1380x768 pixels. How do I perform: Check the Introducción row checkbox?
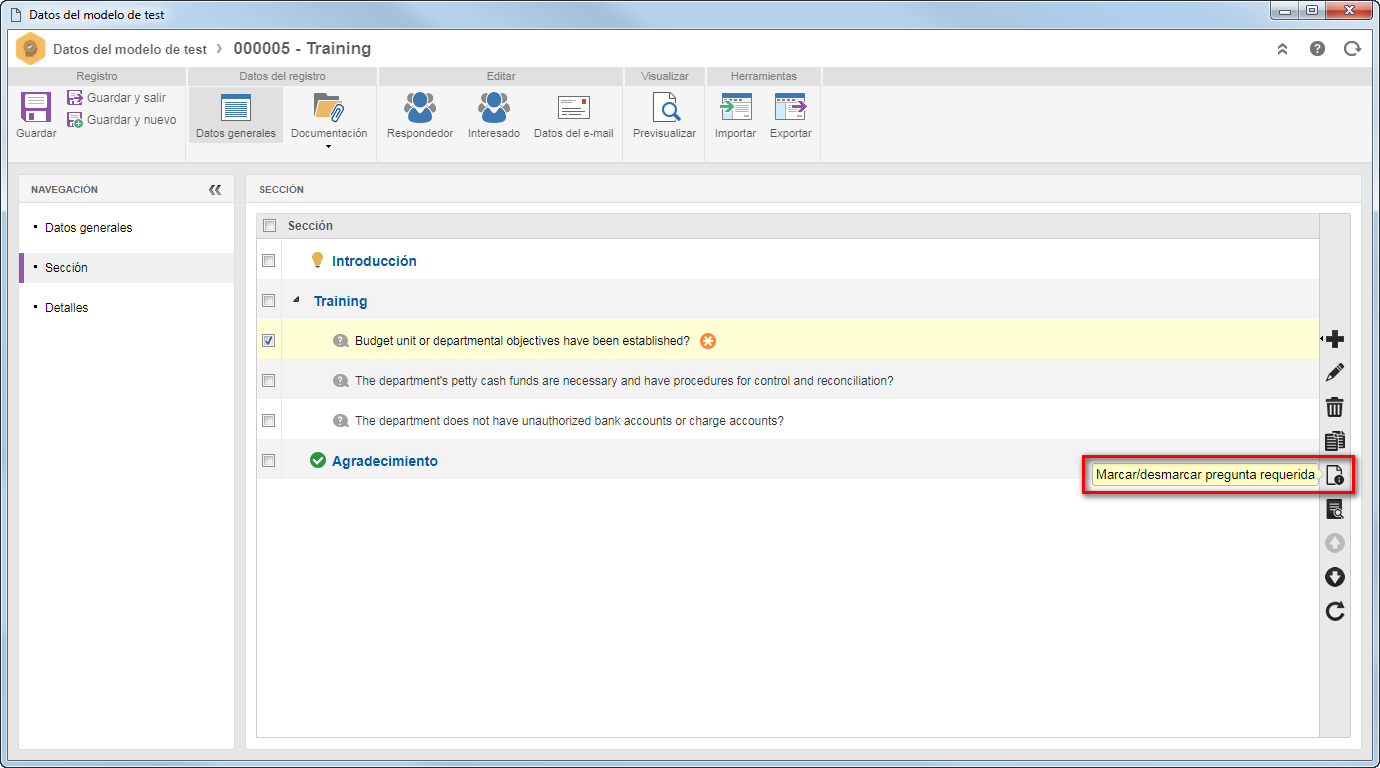(x=268, y=260)
